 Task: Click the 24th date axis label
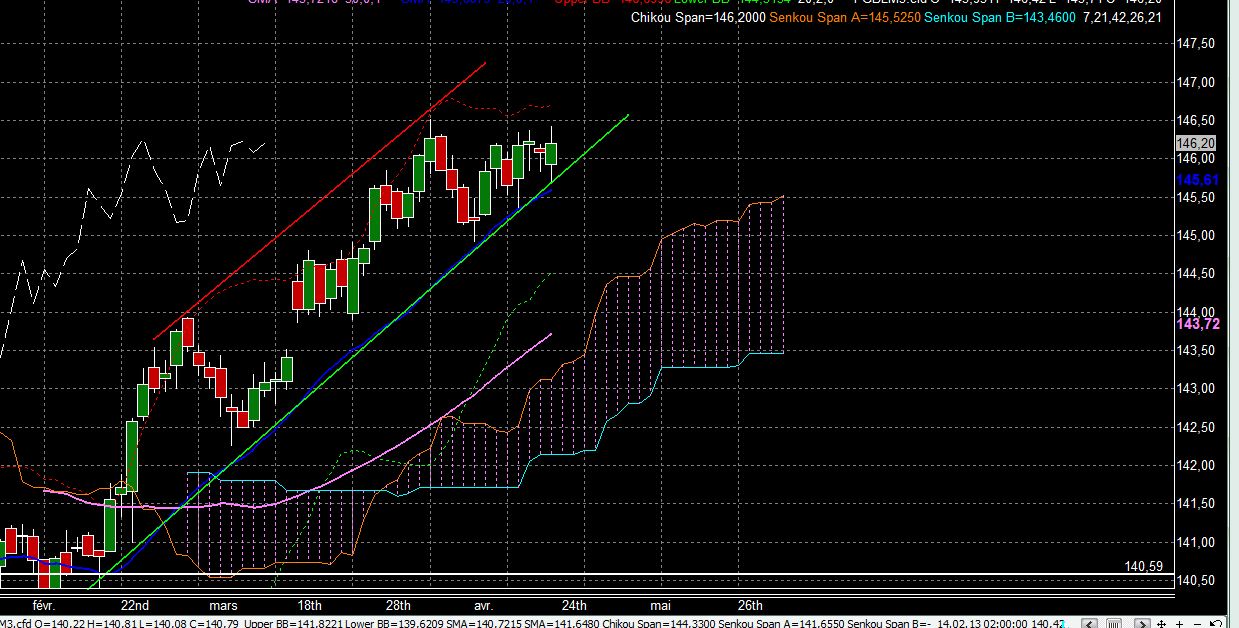[574, 606]
